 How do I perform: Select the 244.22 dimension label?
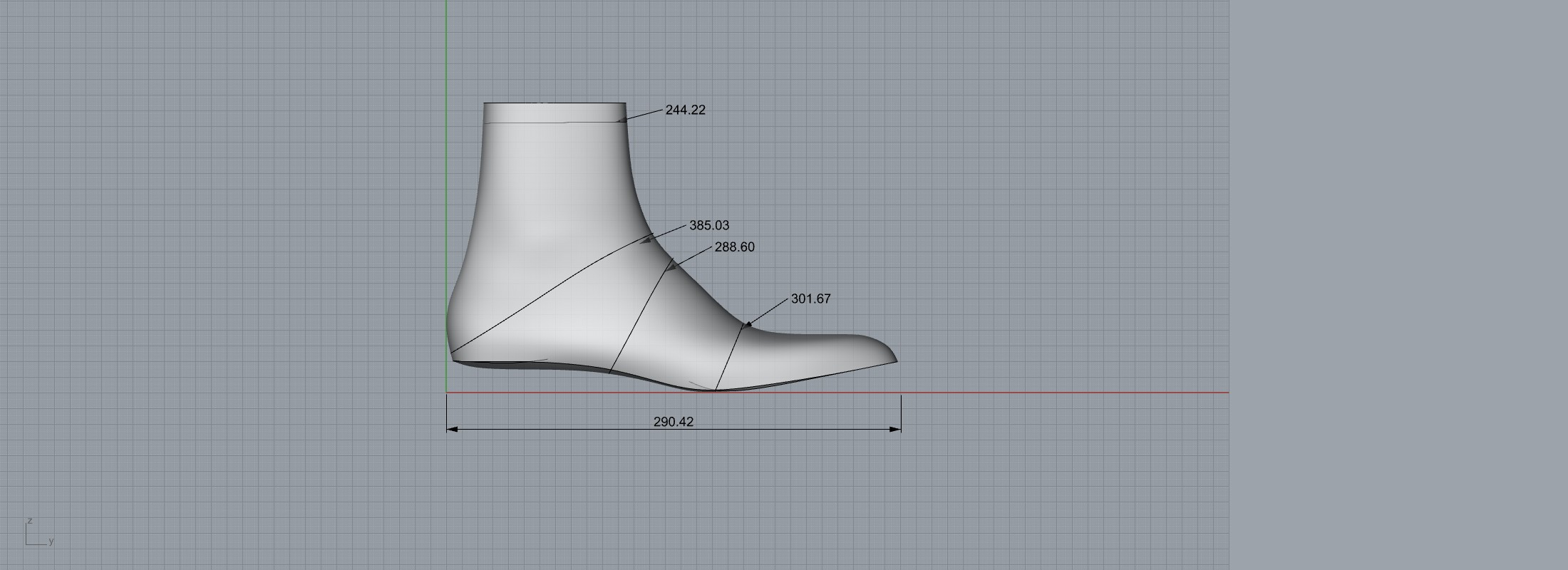[685, 110]
